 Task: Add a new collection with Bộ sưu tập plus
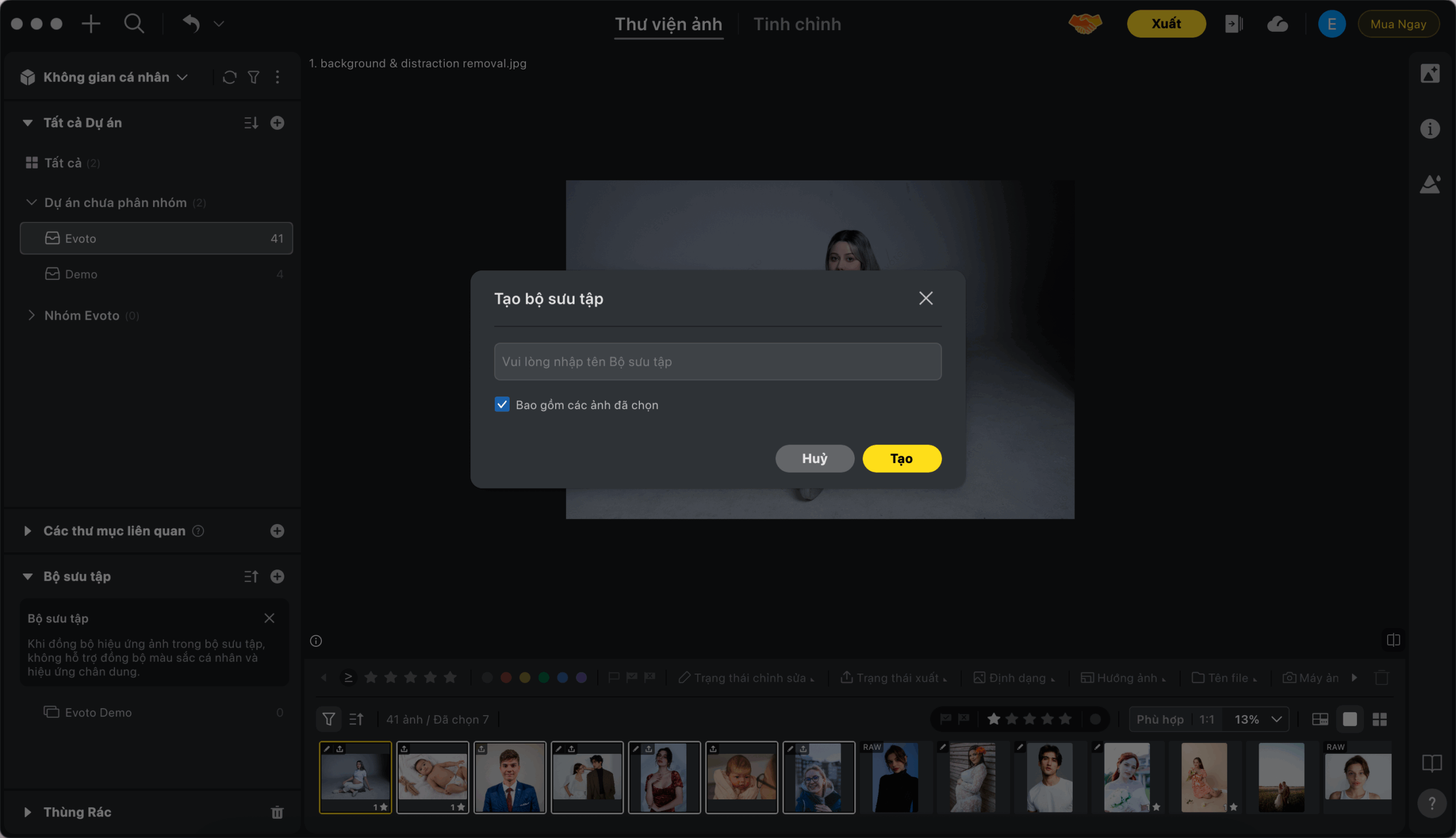[x=278, y=576]
